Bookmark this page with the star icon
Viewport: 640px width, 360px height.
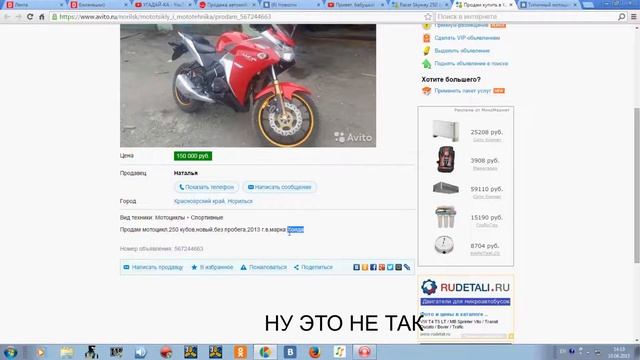tap(427, 17)
